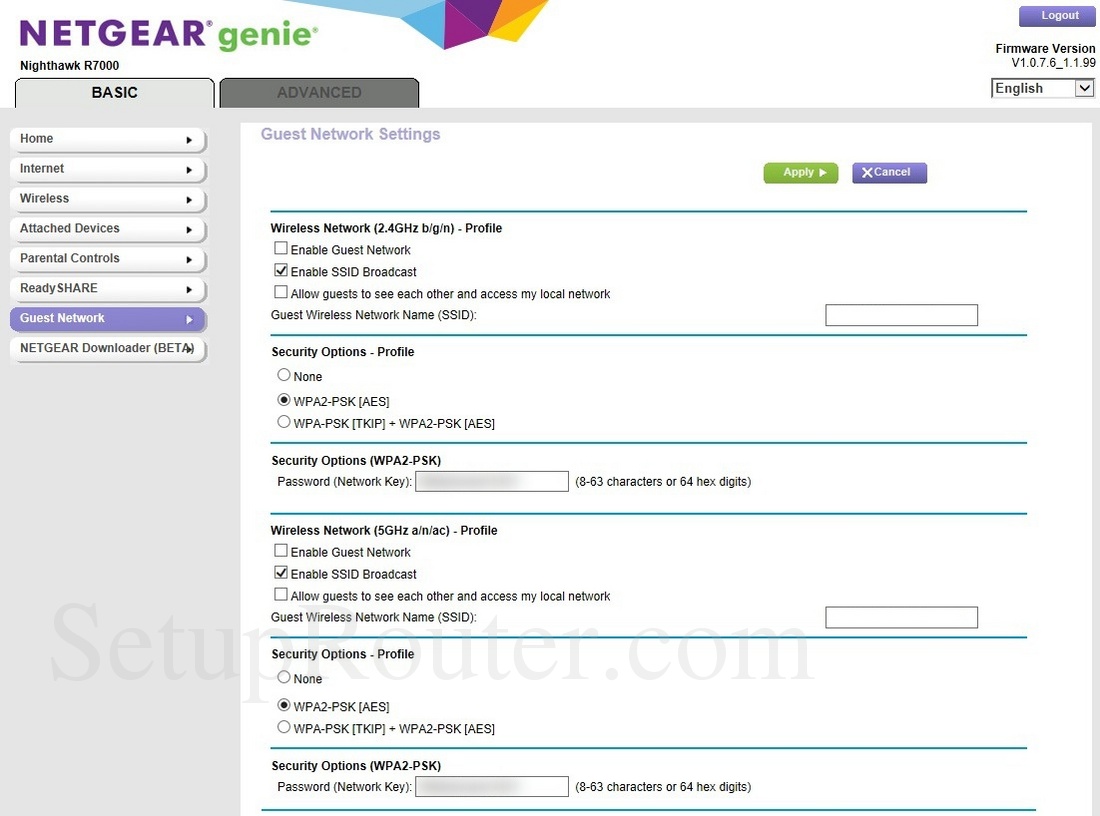Click Wireless Network (5GHz a/n/ac) - Profile heading
1100x816 pixels.
pos(384,530)
